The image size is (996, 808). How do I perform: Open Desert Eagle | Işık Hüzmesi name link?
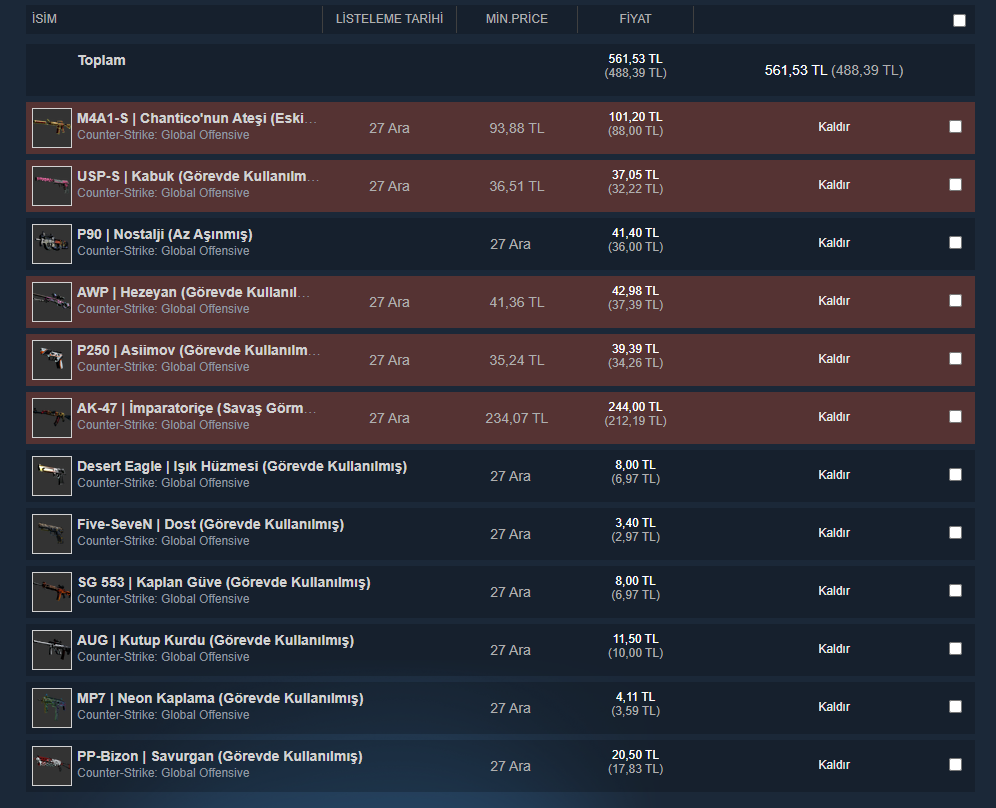pyautogui.click(x=242, y=466)
